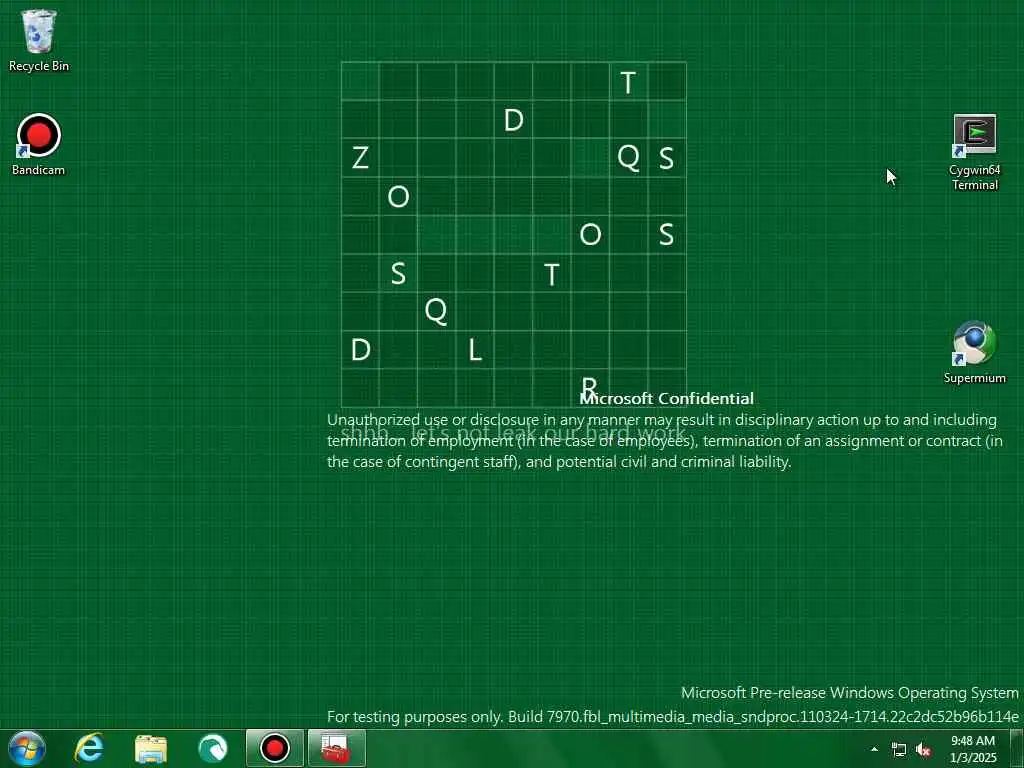
Task: Select the O tile in the O S row
Action: tap(590, 235)
